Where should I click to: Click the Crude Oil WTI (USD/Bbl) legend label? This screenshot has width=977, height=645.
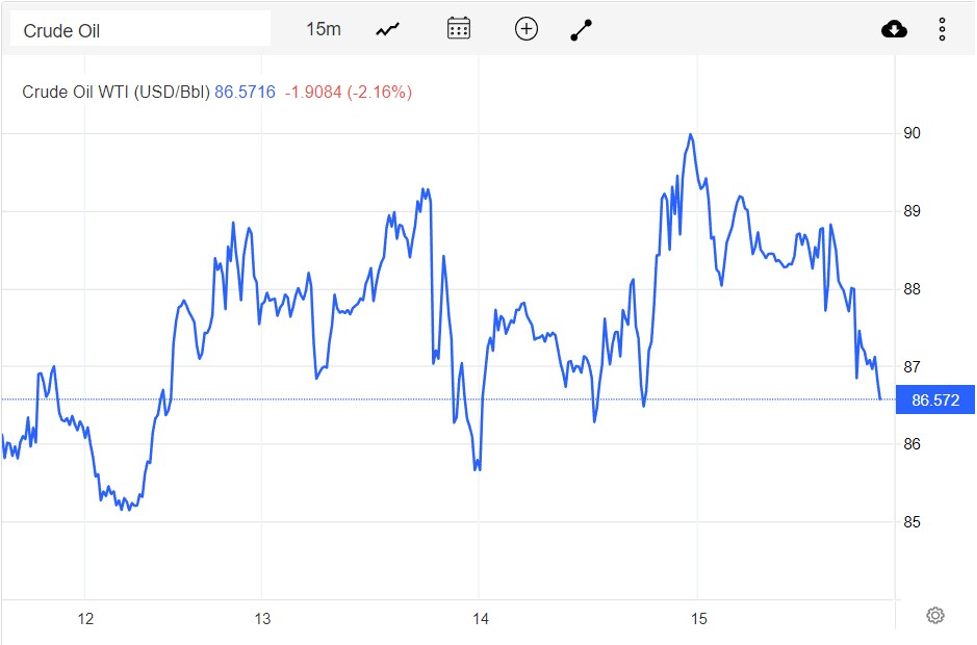(x=116, y=92)
